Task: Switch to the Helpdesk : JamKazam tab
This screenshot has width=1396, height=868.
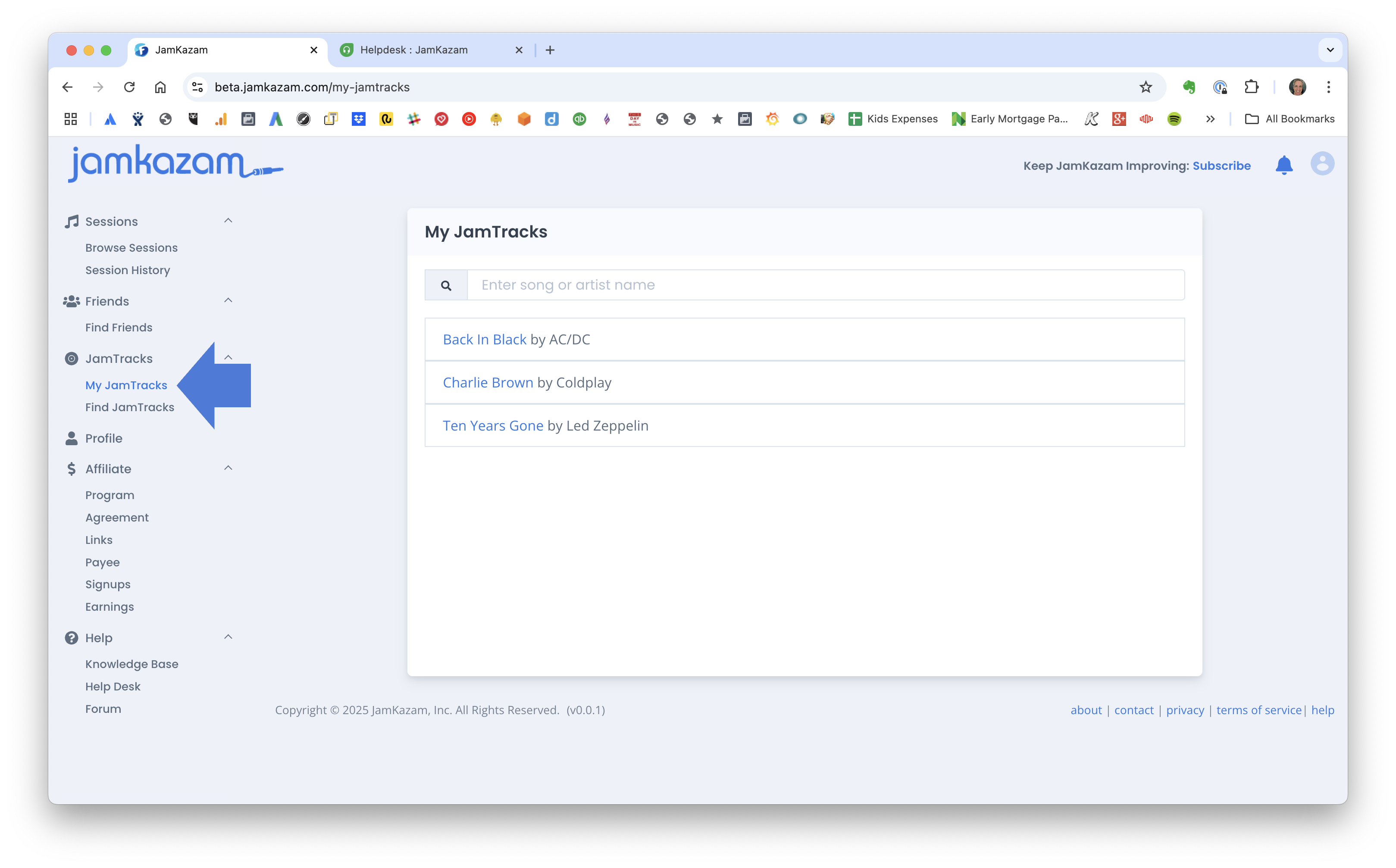Action: (413, 50)
